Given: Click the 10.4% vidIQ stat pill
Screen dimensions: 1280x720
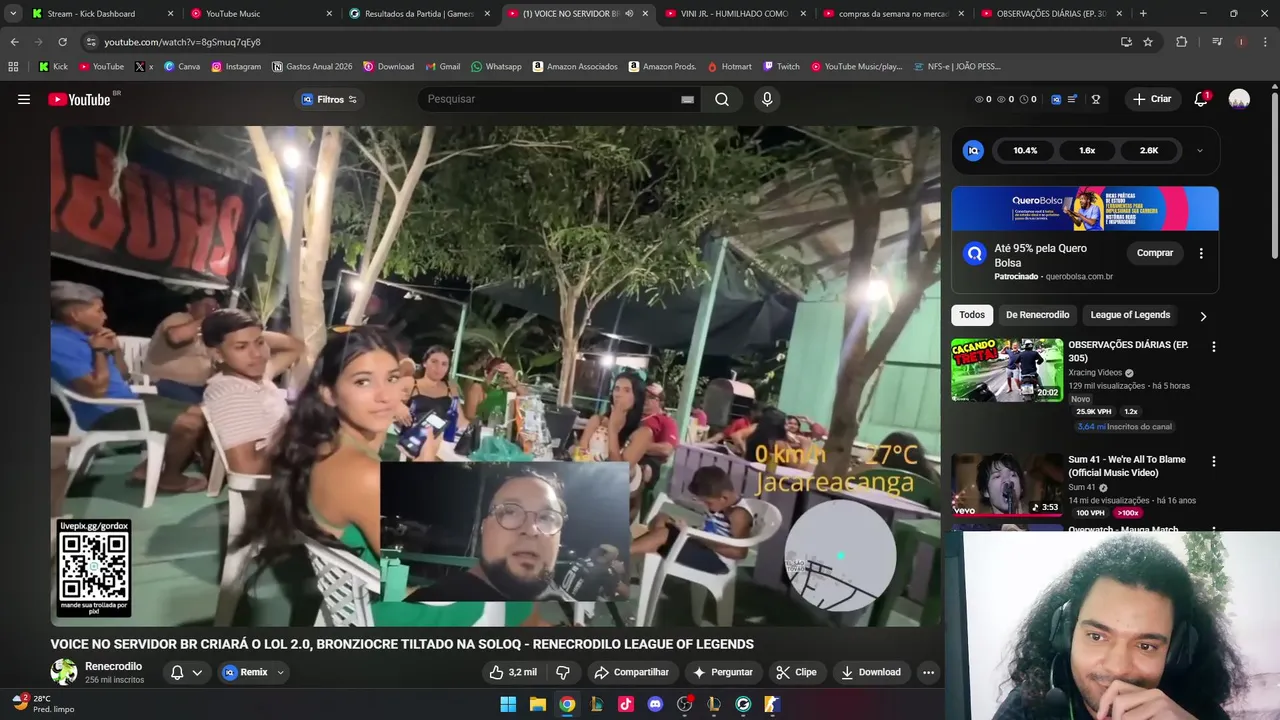Looking at the screenshot, I should click(x=1025, y=151).
